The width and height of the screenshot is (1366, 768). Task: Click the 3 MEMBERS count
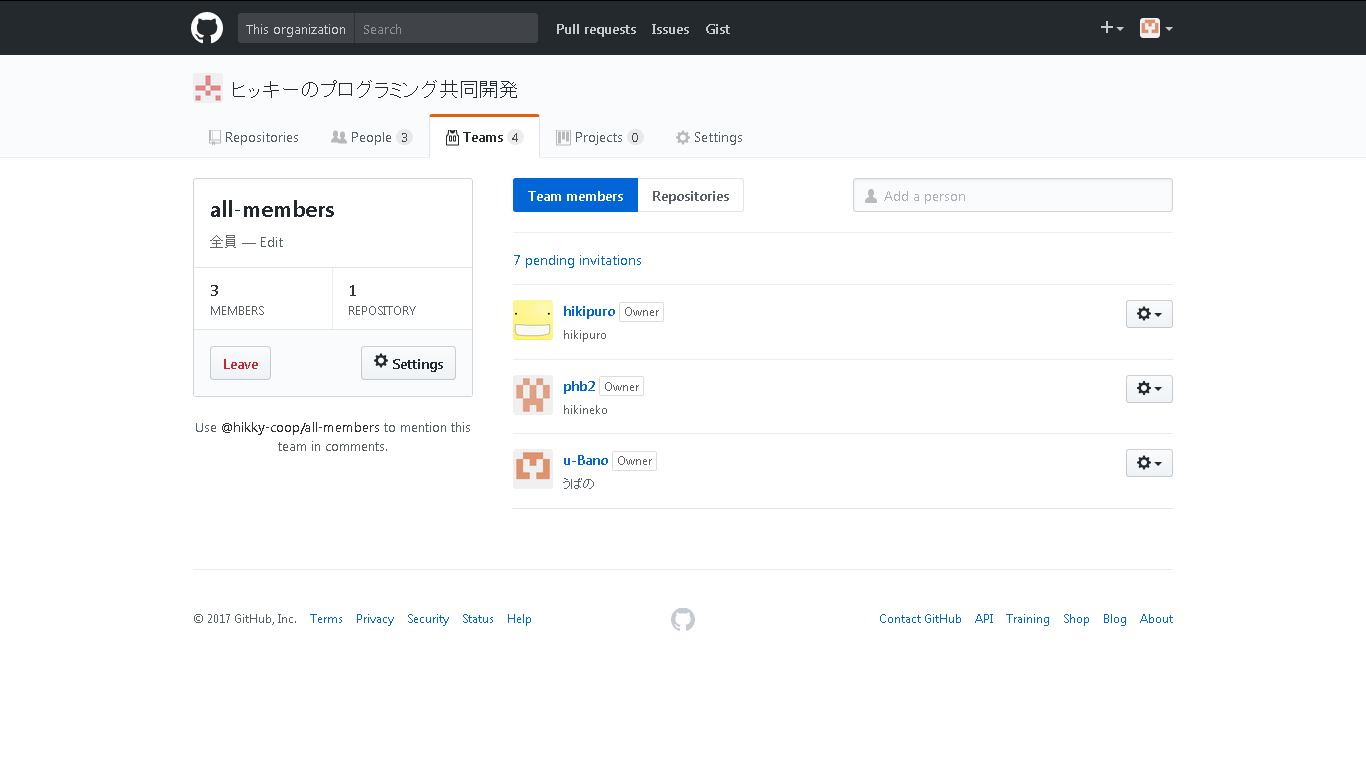(x=263, y=299)
